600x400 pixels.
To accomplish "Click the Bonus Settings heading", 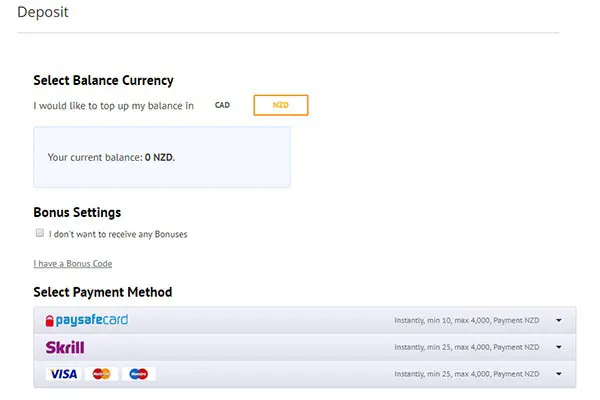I will coord(77,212).
